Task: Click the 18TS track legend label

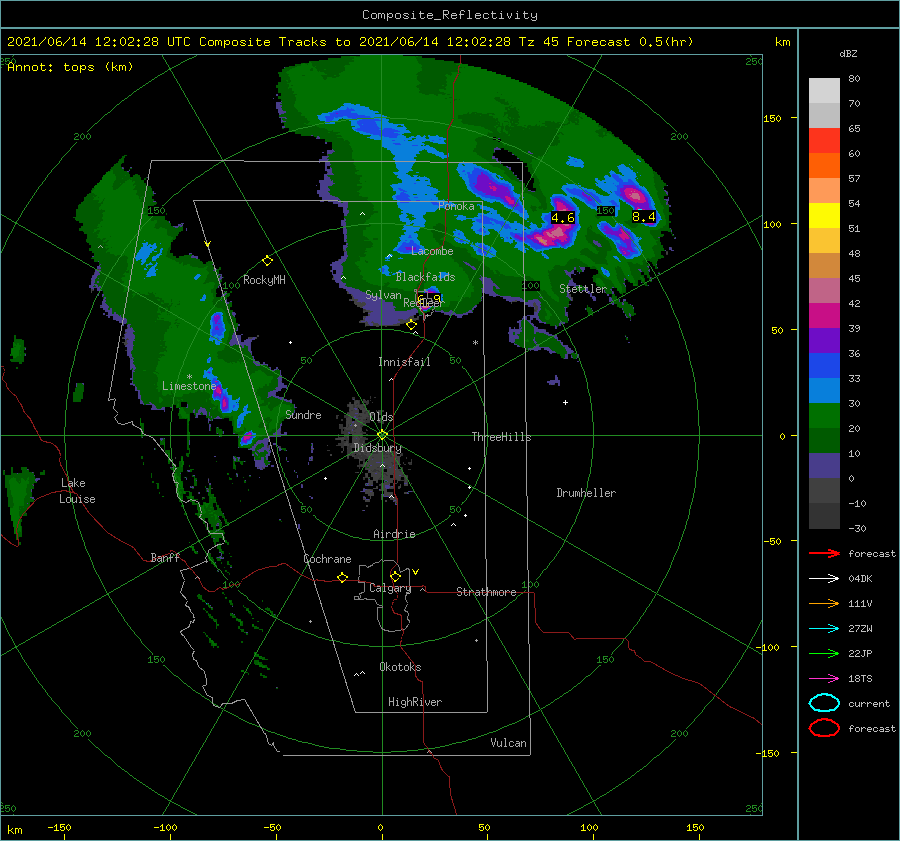Action: tap(860, 679)
